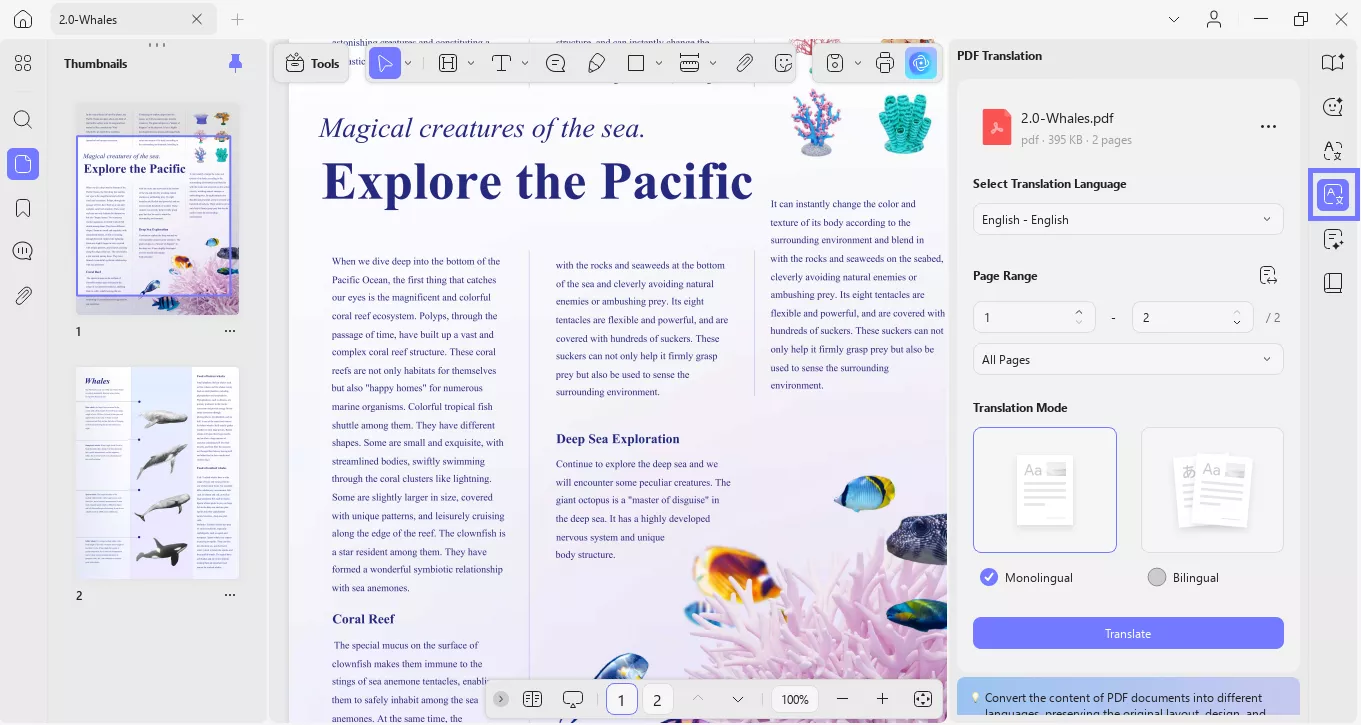Open the attachments paperclip in left sidebar
The height and width of the screenshot is (725, 1361).
point(23,295)
